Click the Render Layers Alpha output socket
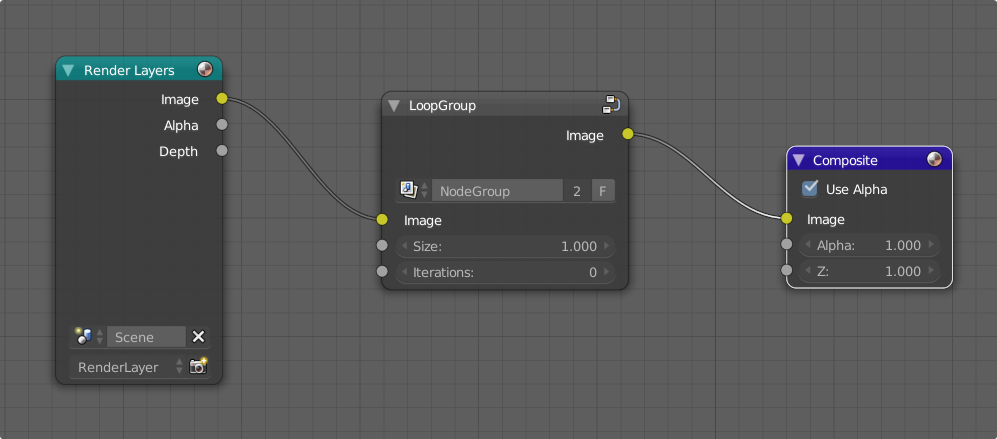Image resolution: width=997 pixels, height=439 pixels. (221, 125)
